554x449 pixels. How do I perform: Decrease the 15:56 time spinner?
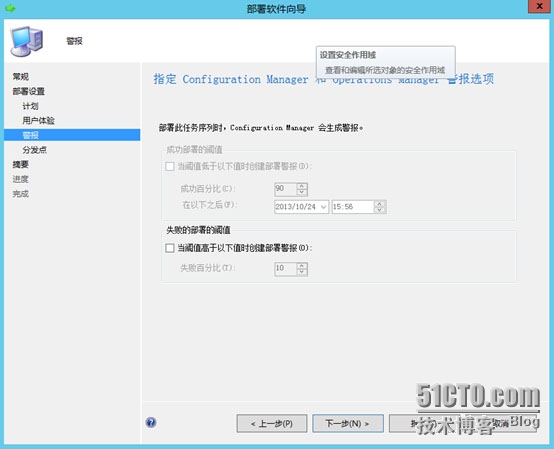click(380, 210)
